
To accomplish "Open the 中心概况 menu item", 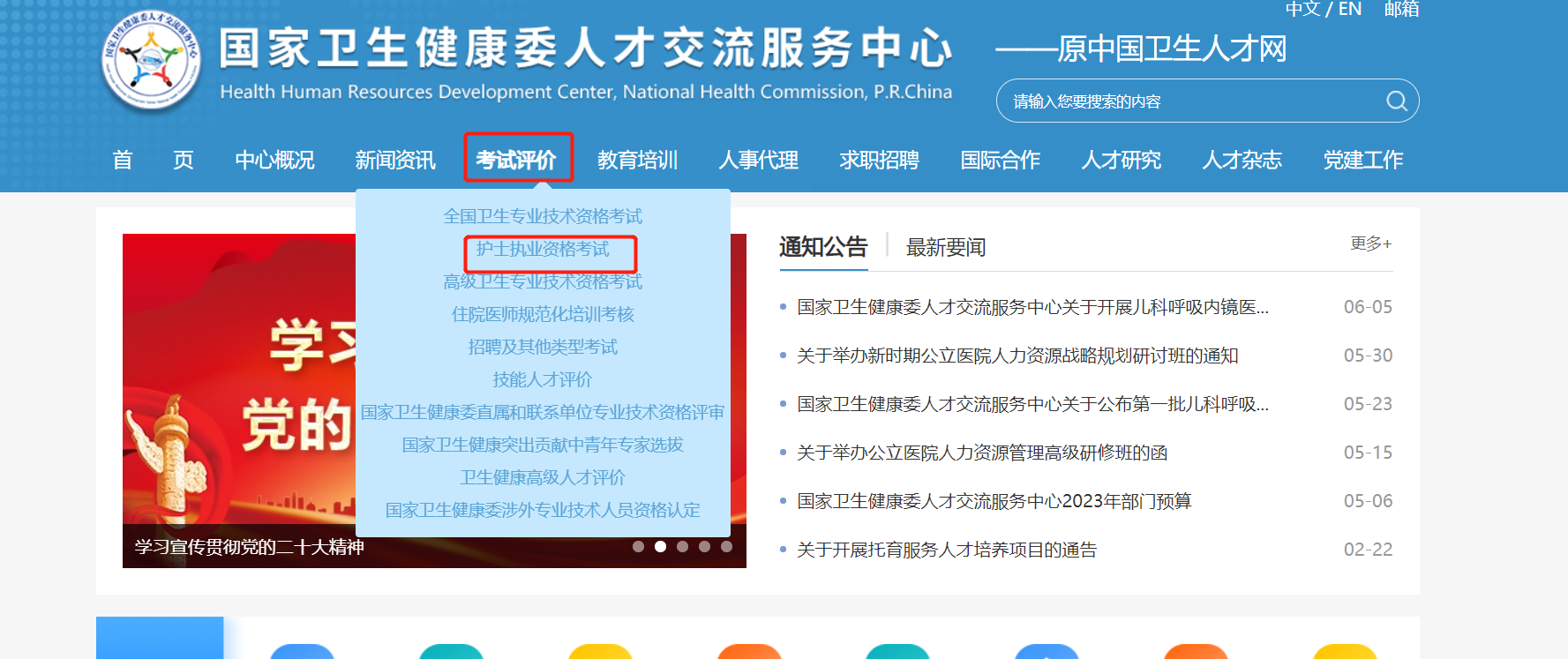I will coord(274,160).
